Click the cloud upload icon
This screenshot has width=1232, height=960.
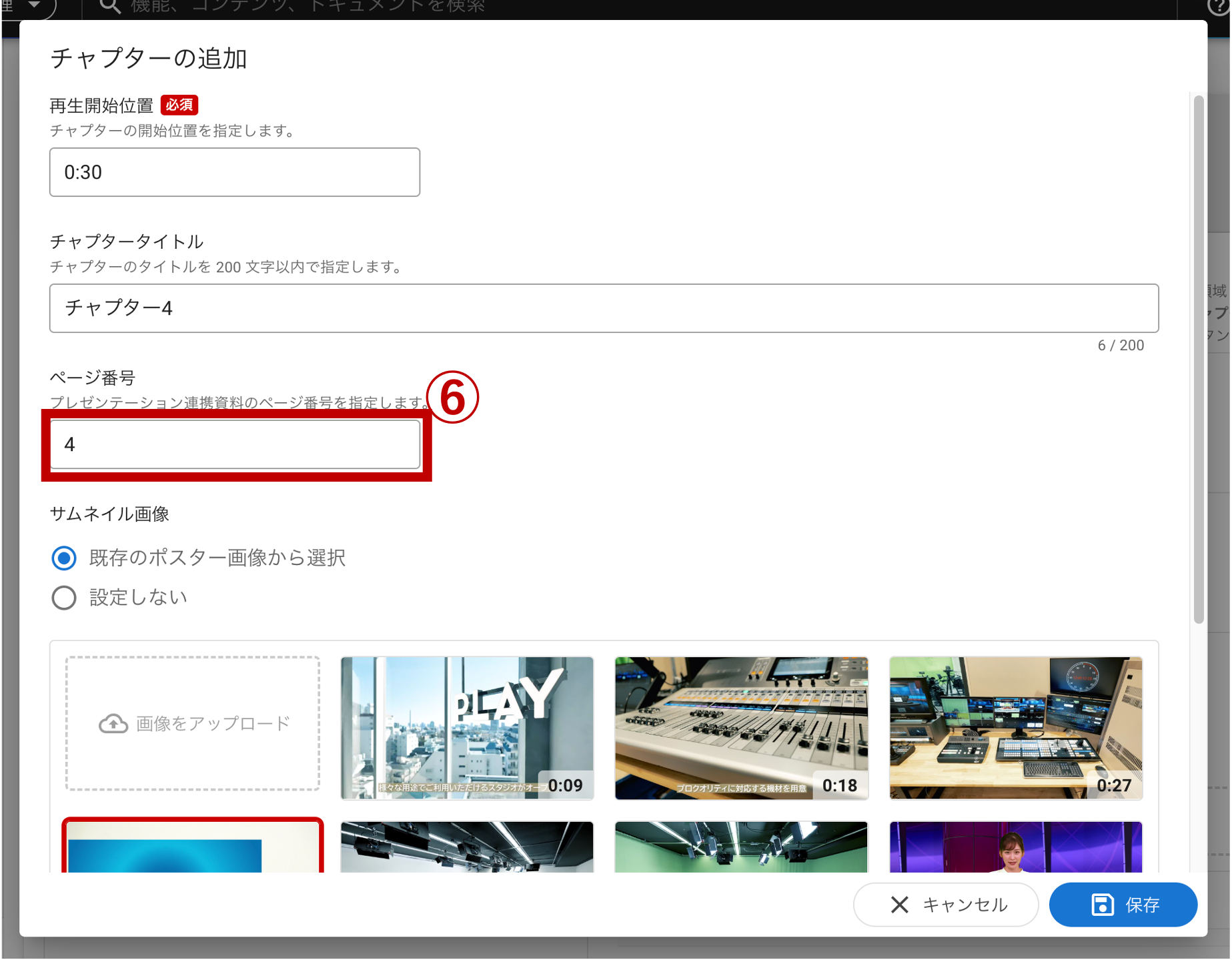[113, 724]
